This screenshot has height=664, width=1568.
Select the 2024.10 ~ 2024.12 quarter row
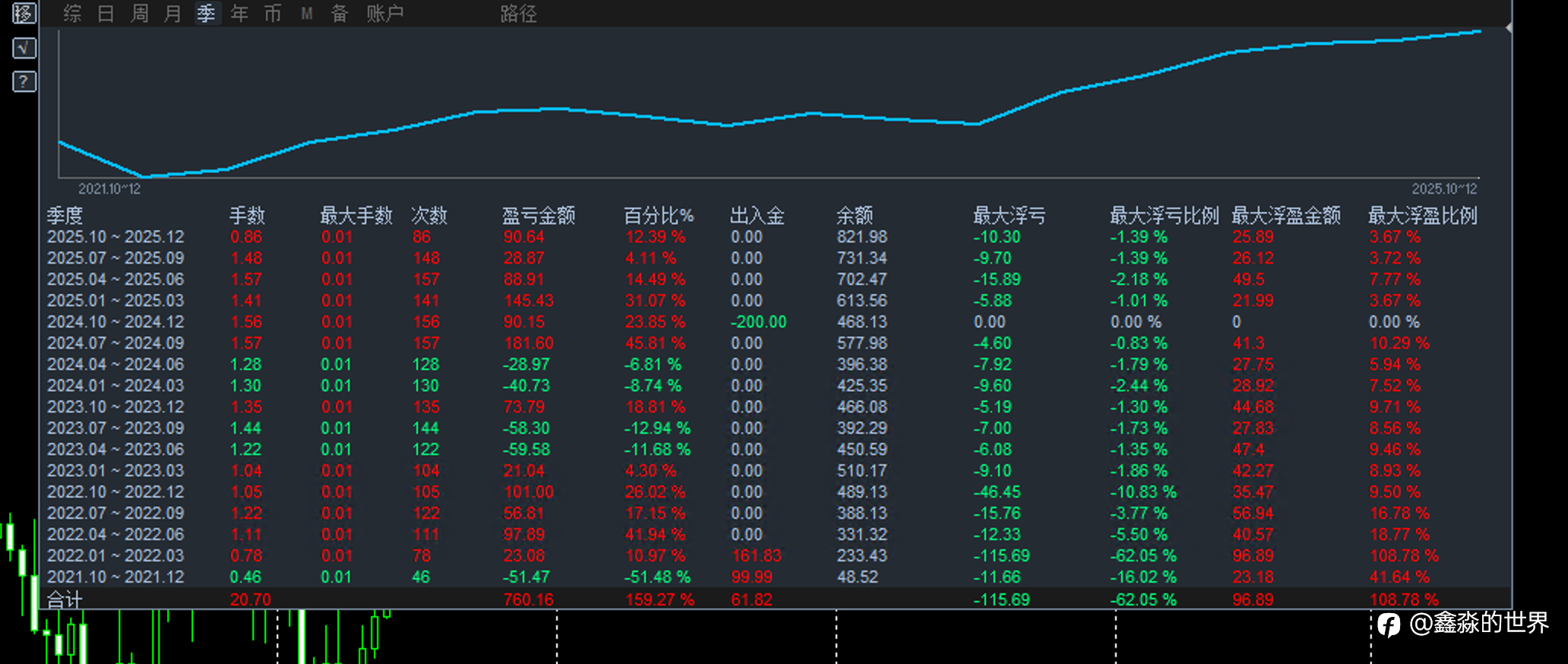[x=775, y=322]
